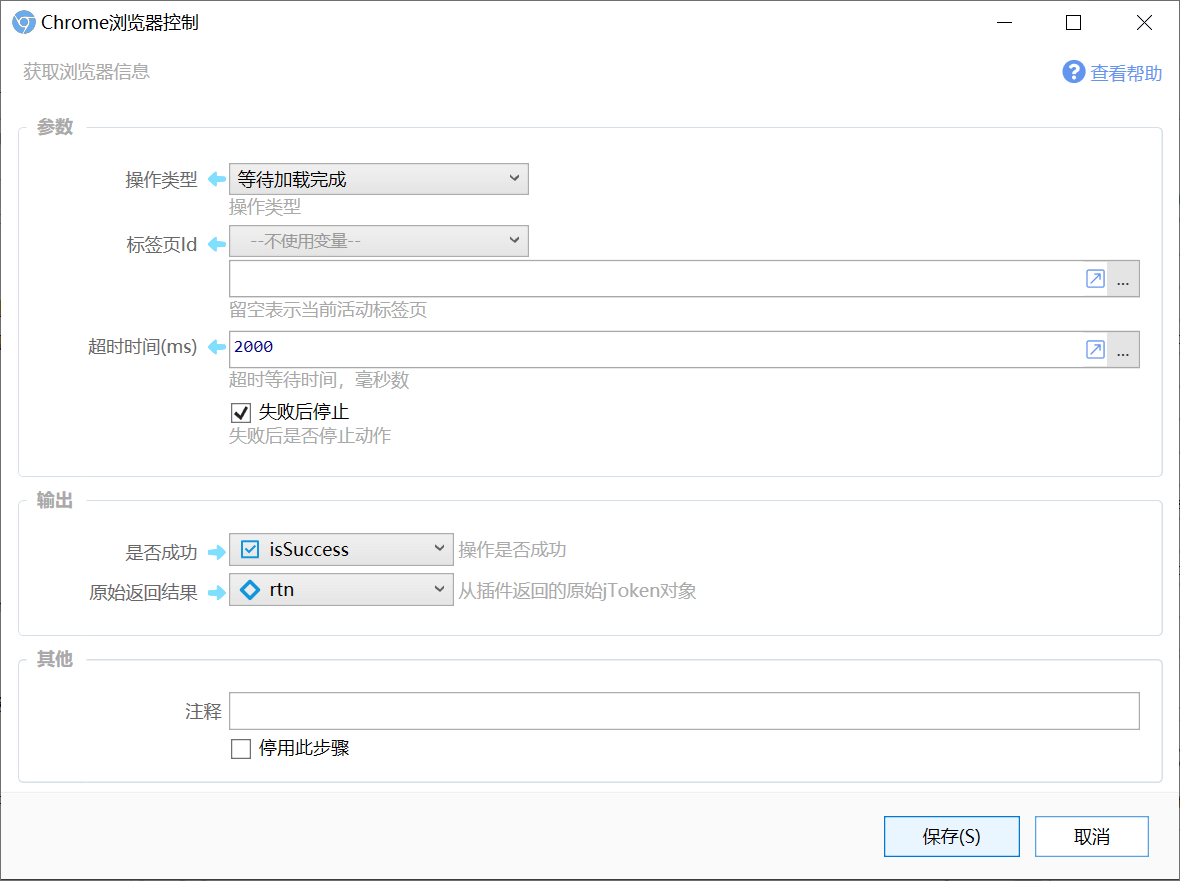Click blue arrow next to 原始返回结果 label
Screen dimensions: 1180x881
[x=217, y=592]
